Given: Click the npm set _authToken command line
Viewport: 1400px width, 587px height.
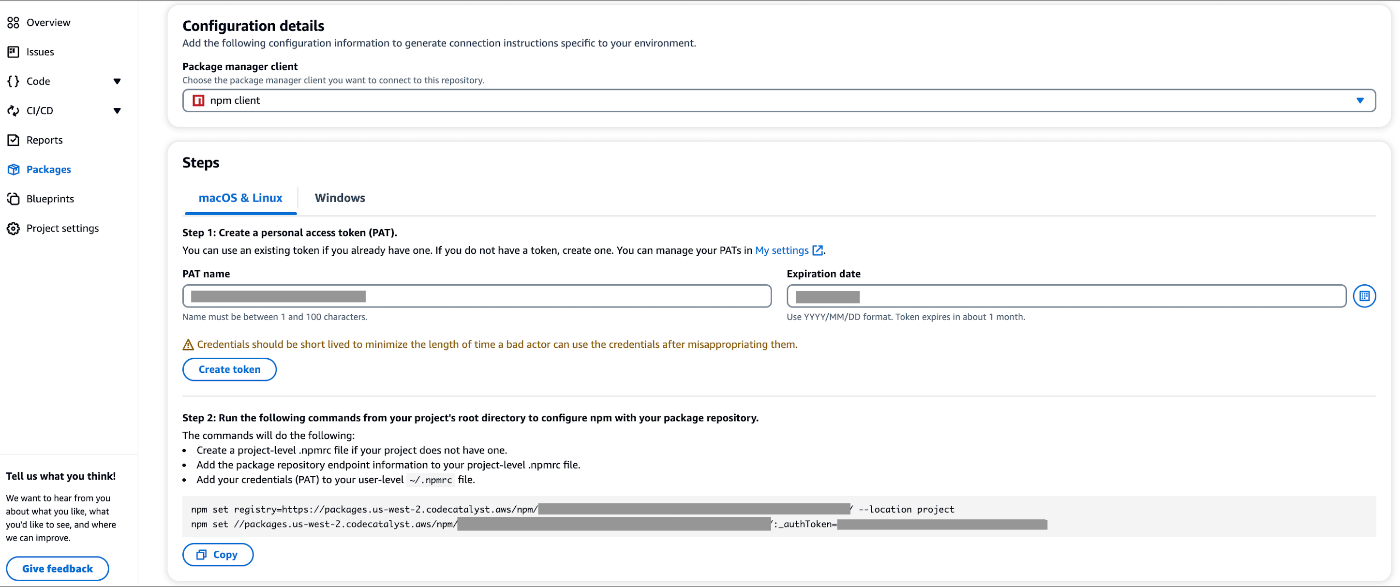Looking at the screenshot, I should tap(619, 524).
